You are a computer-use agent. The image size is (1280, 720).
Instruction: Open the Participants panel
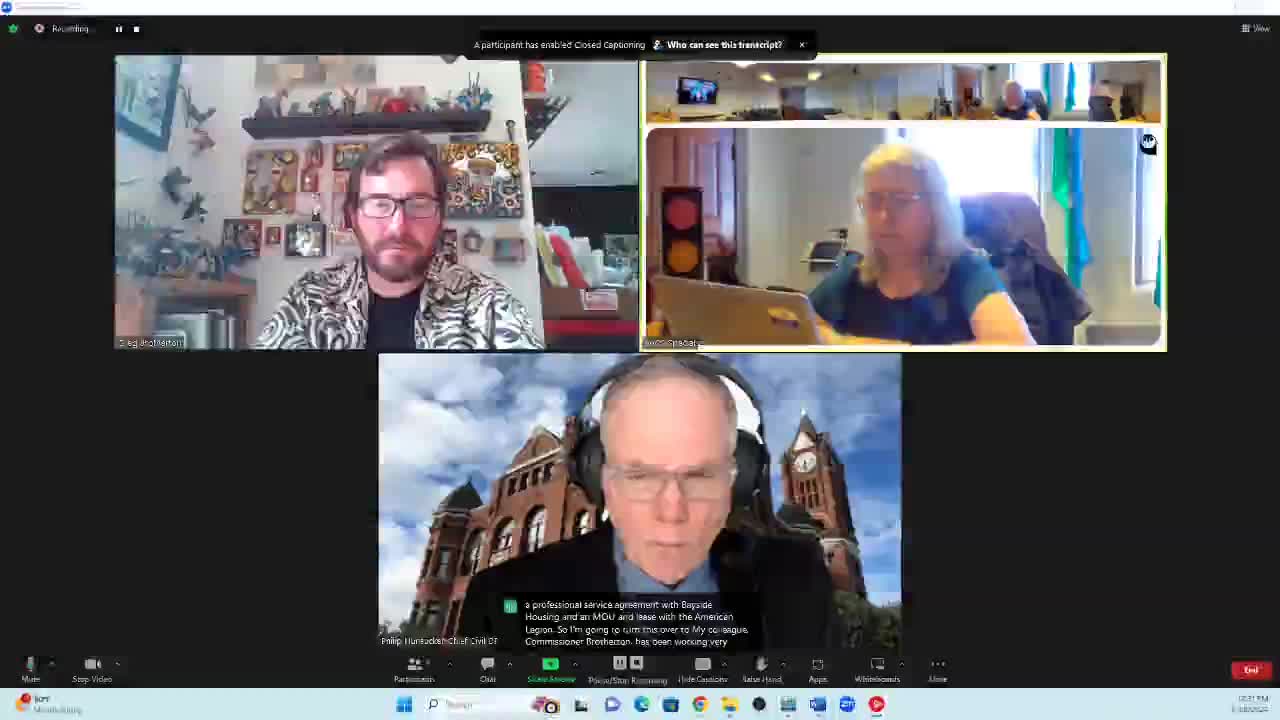point(413,665)
